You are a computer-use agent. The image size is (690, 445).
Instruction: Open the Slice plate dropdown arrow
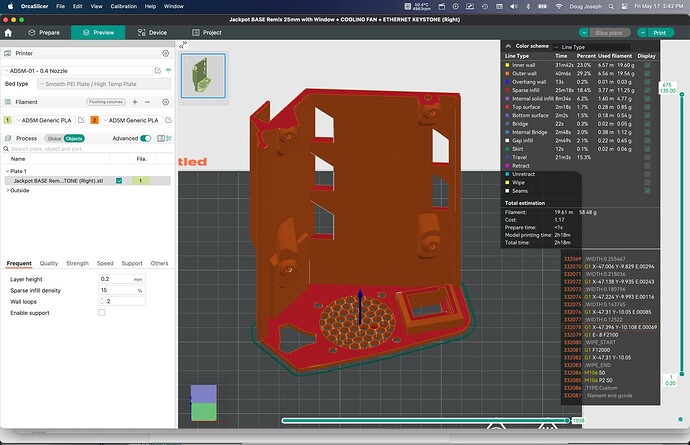[x=584, y=33]
